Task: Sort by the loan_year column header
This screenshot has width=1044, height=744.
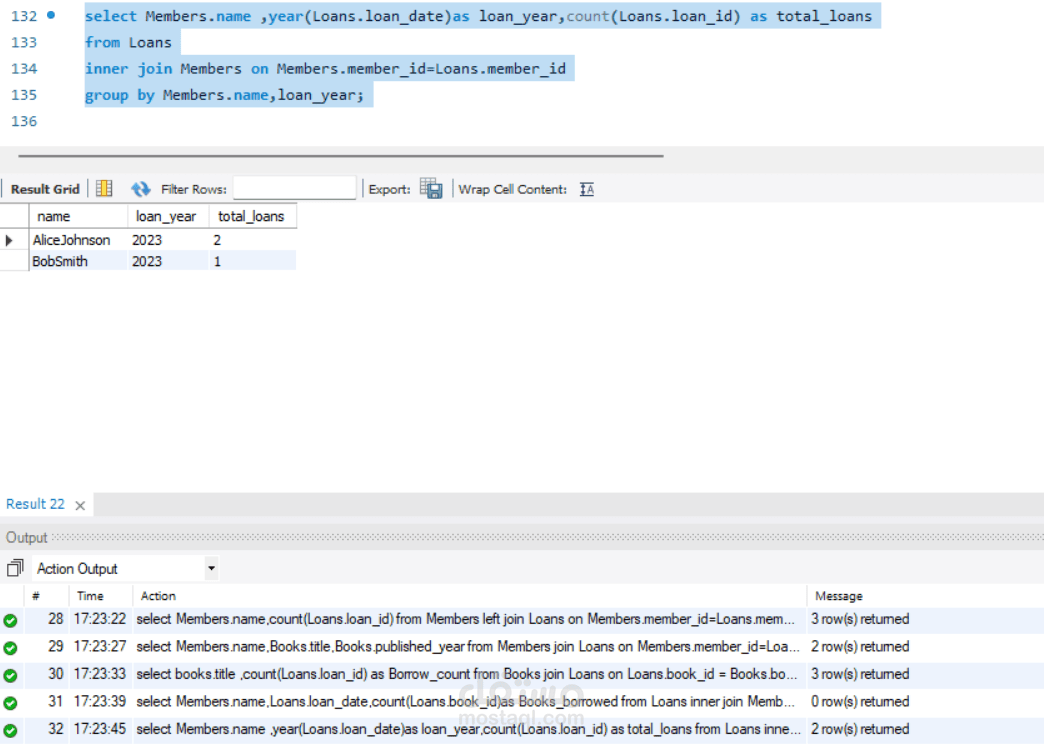Action: tap(168, 216)
